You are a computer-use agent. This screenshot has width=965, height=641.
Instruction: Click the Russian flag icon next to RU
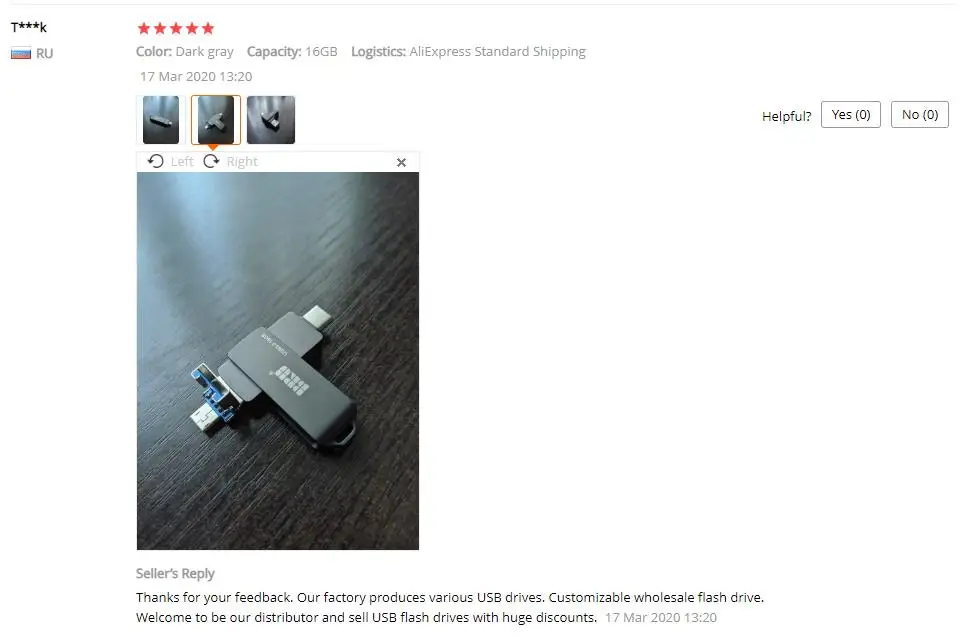[x=21, y=54]
